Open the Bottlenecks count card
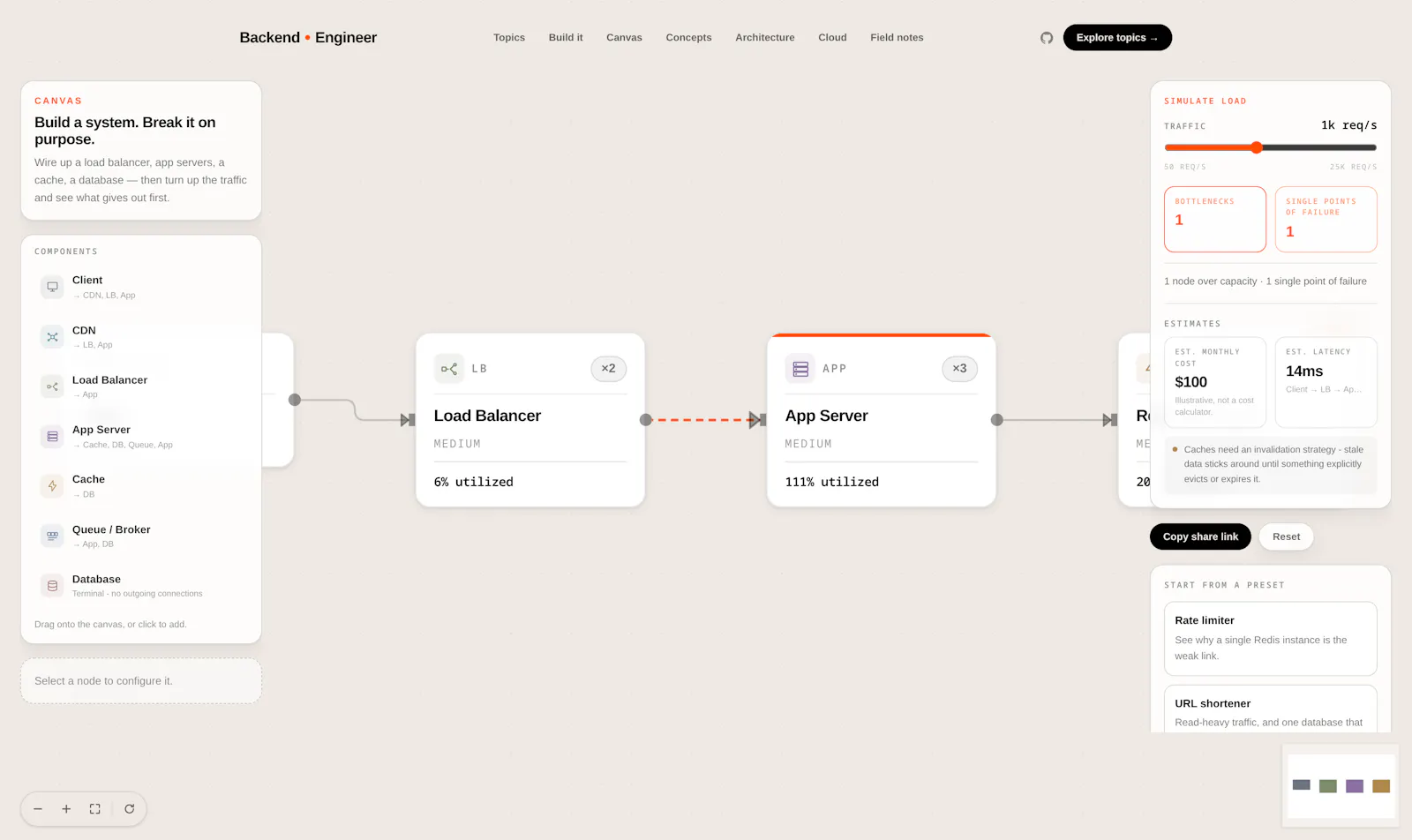Viewport: 1412px width, 840px height. 1215,219
